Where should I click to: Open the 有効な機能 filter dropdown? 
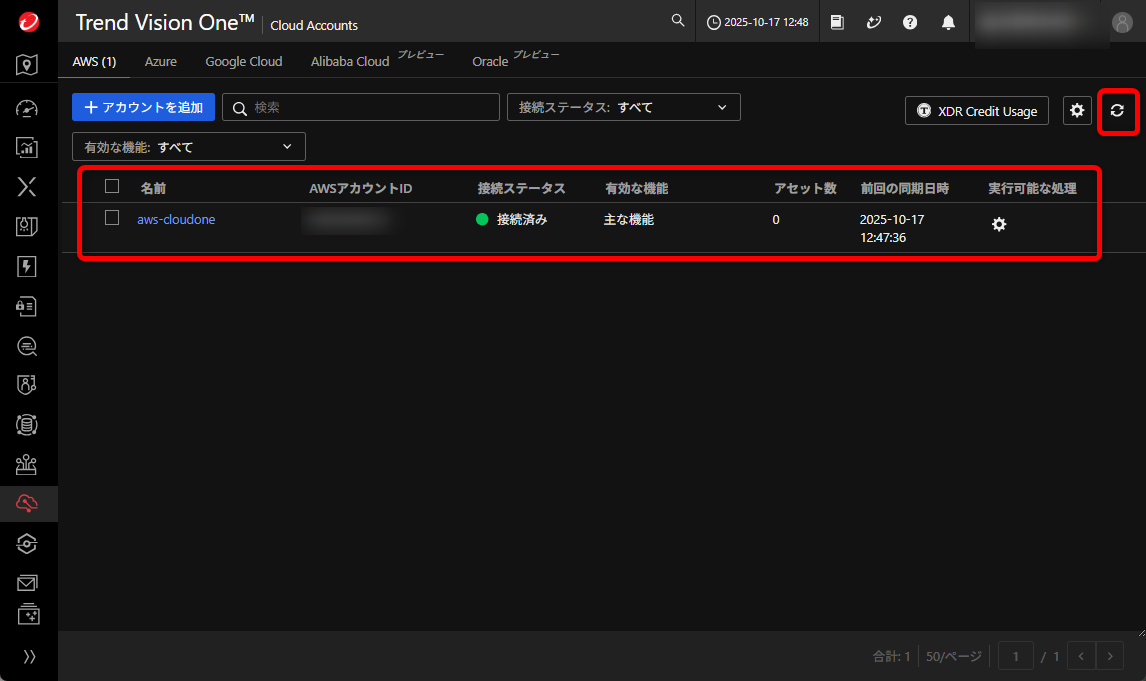point(189,147)
